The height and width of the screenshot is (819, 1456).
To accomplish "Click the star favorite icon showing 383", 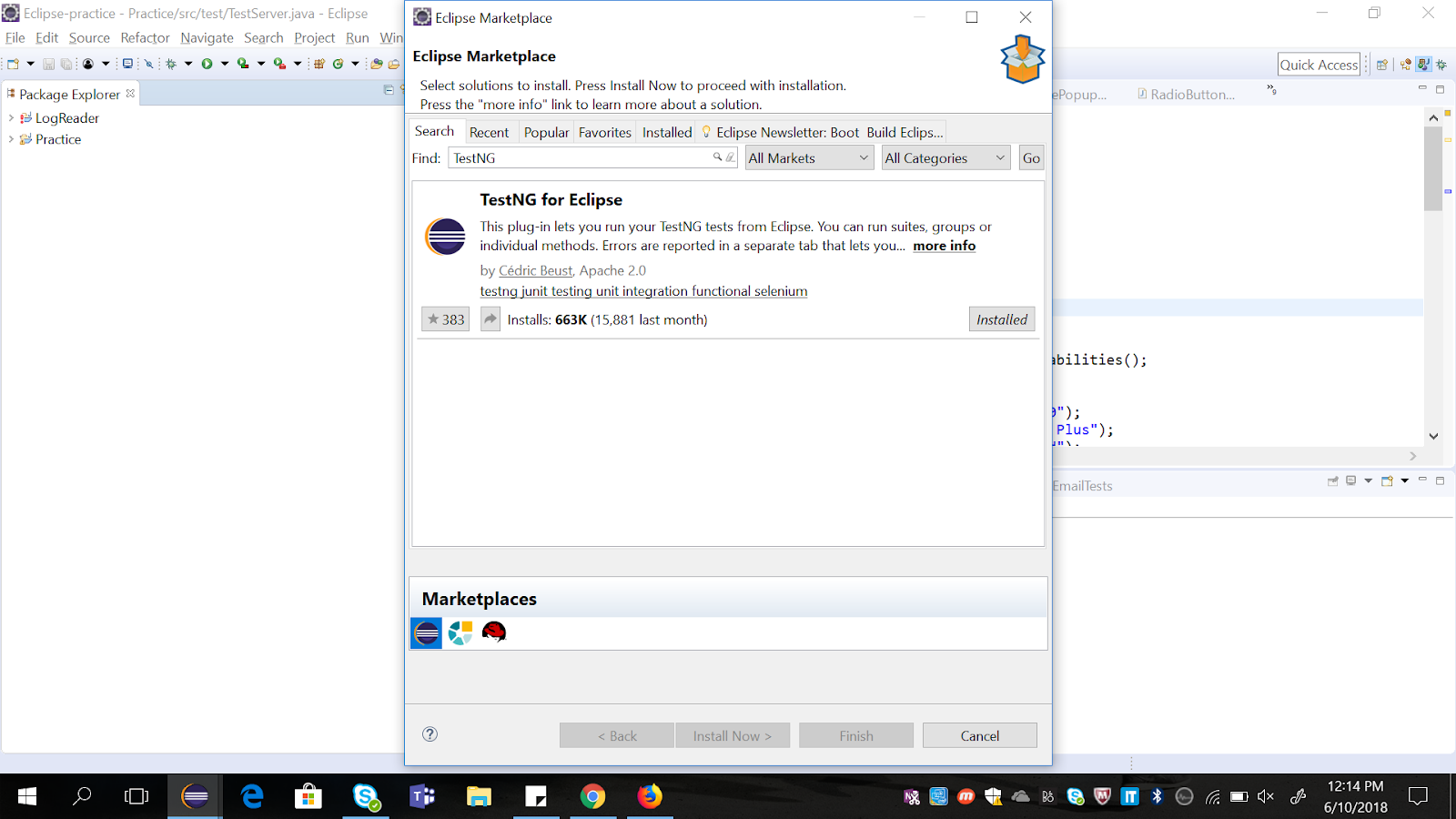I will coord(446,319).
